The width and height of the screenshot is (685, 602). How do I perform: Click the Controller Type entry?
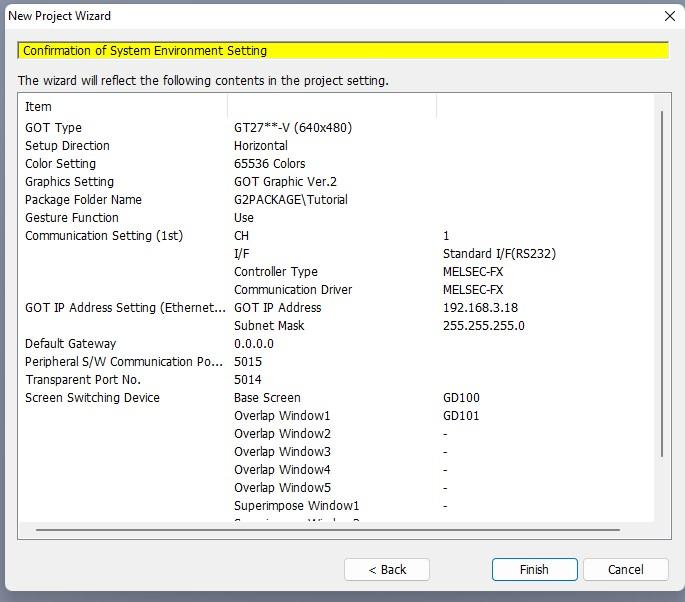click(x=276, y=271)
